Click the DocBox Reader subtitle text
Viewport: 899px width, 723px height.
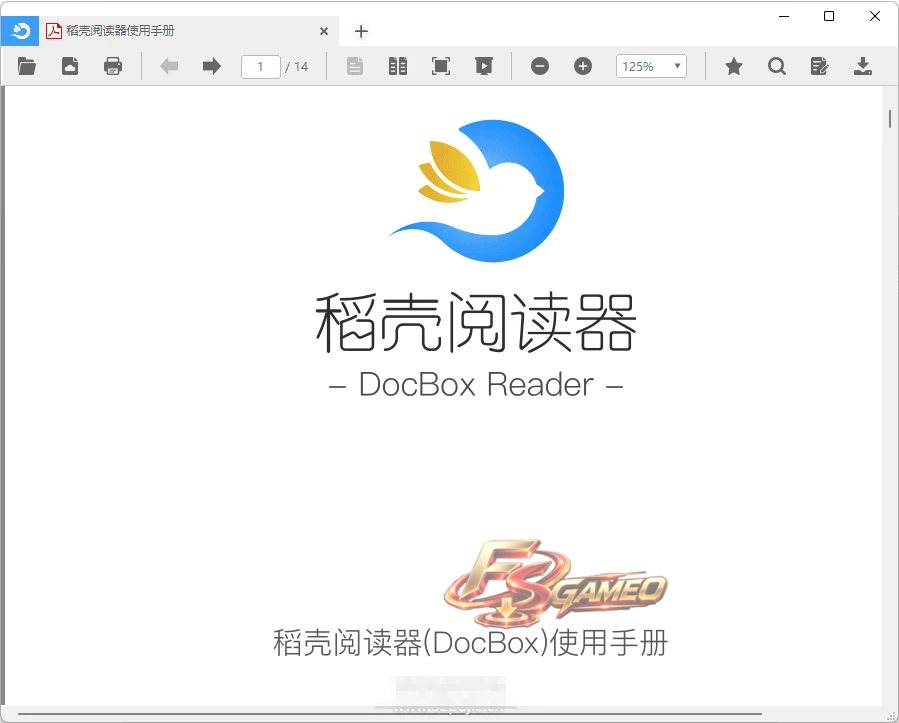(476, 385)
